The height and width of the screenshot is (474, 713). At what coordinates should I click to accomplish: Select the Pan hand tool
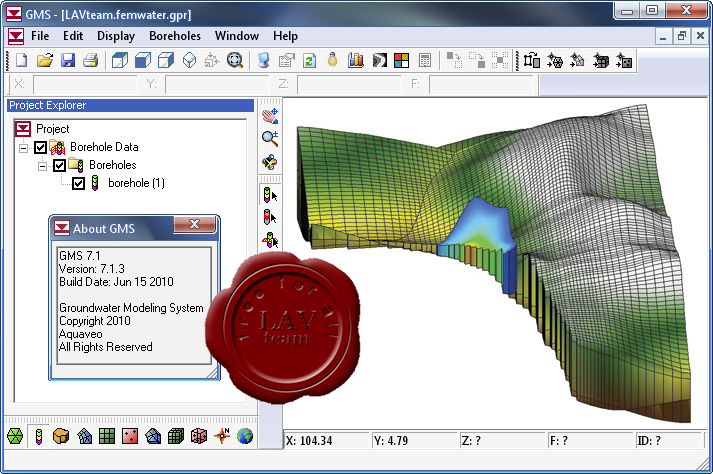(270, 116)
